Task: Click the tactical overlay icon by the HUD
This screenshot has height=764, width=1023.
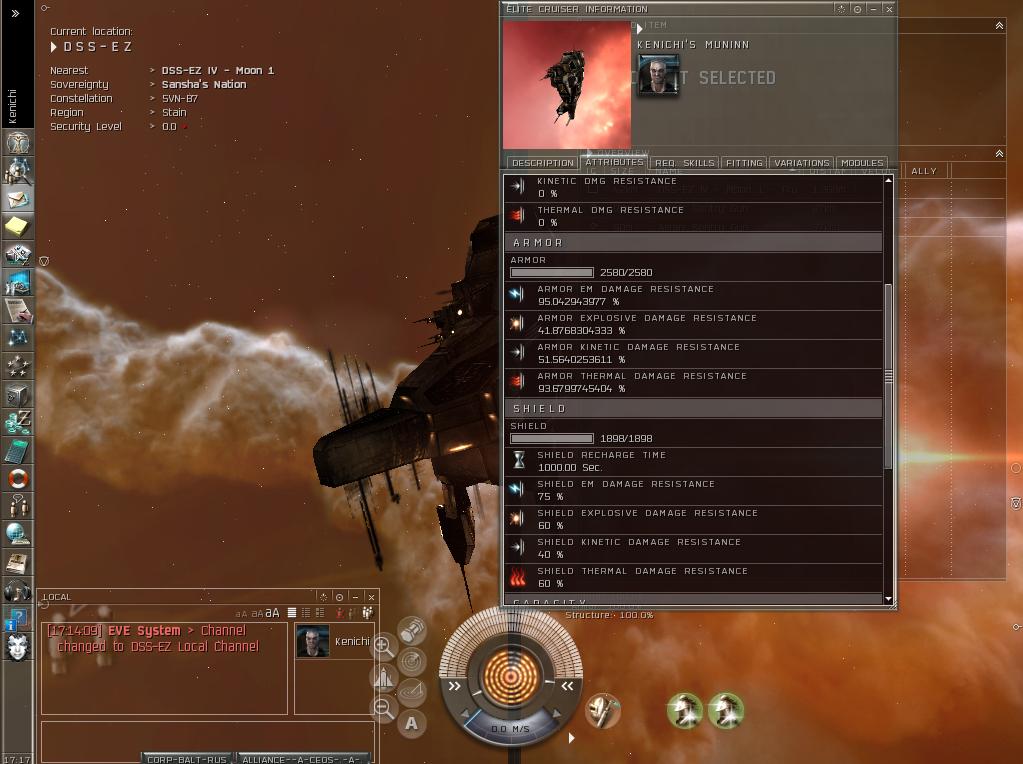Action: click(x=412, y=692)
